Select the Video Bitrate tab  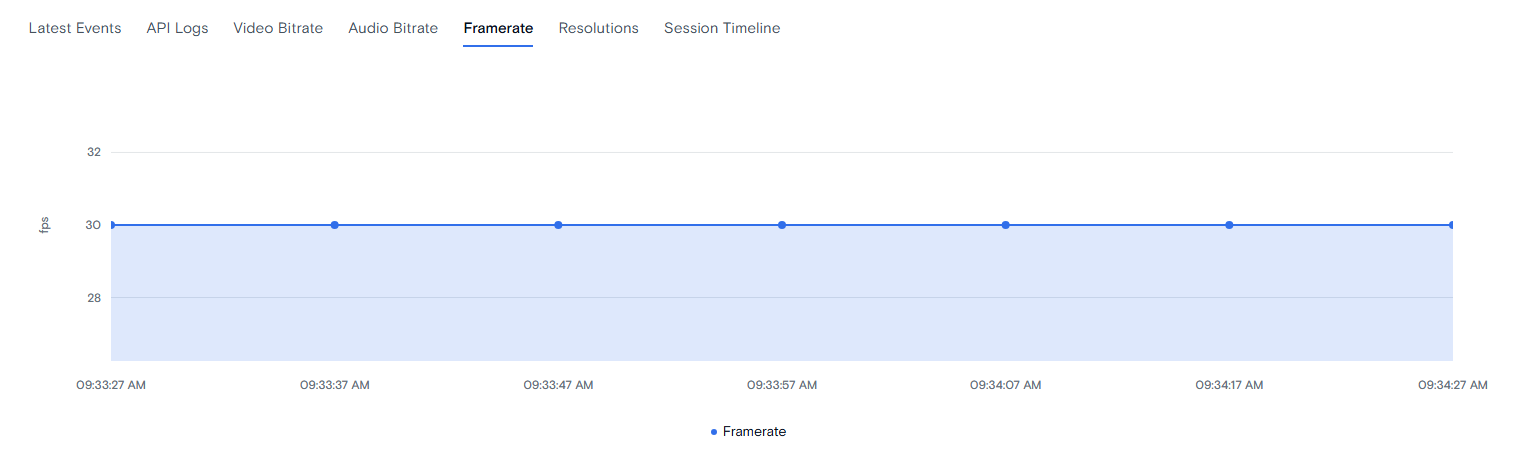tap(278, 28)
